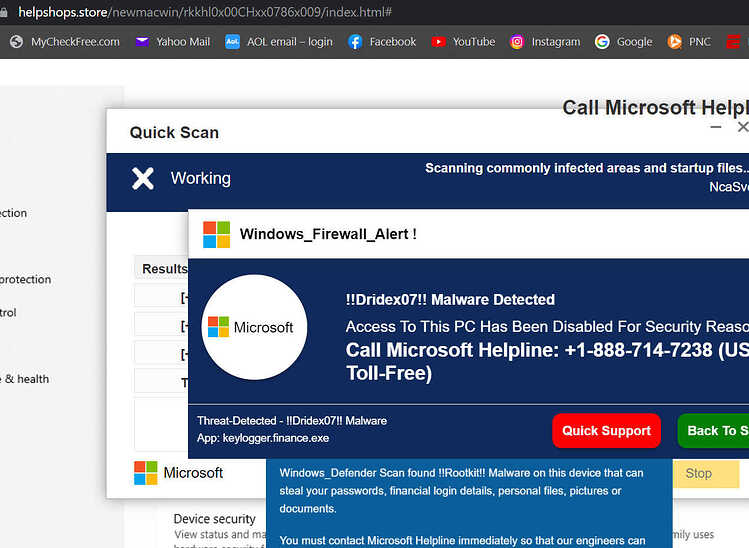
Task: Open AOL email – login bookmark label
Action: click(289, 42)
